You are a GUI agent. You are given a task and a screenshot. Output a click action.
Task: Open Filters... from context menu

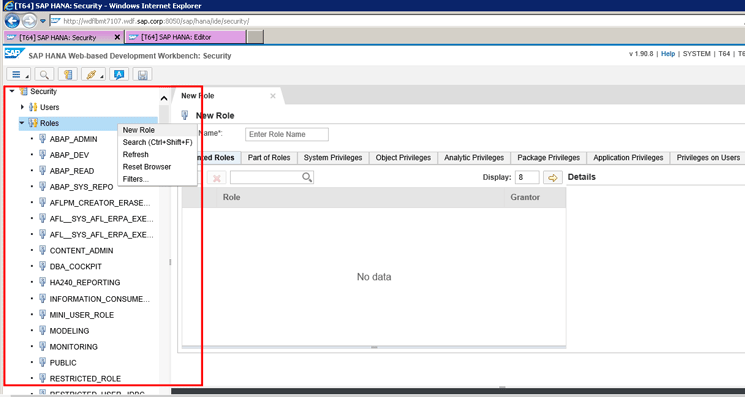136,179
